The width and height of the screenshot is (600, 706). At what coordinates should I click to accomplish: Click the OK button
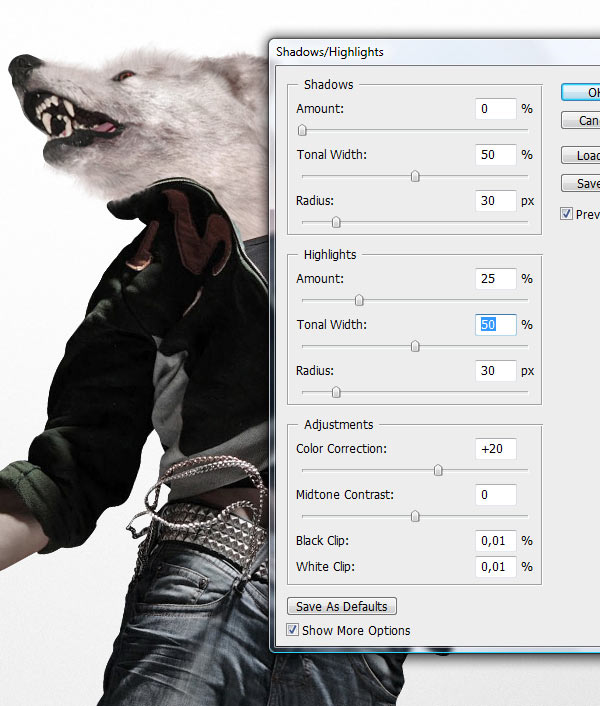tap(581, 92)
